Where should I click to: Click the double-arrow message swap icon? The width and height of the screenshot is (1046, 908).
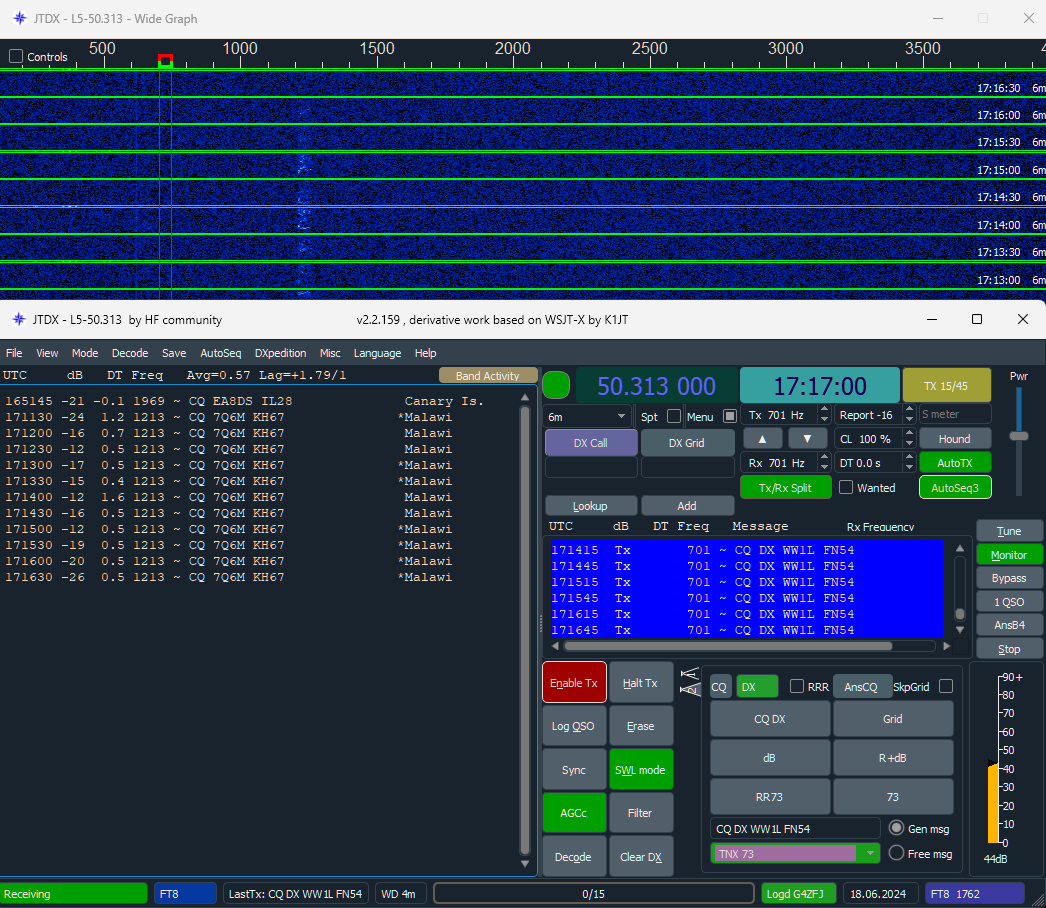tap(689, 681)
